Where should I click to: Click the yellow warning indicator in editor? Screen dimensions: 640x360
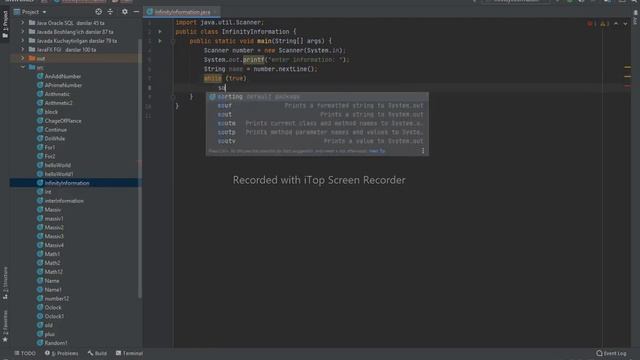[604, 24]
